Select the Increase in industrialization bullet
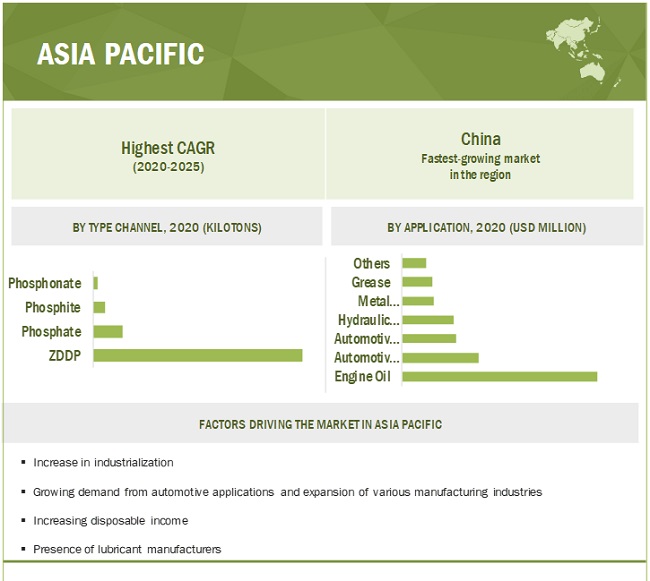This screenshot has width=650, height=581. [103, 463]
